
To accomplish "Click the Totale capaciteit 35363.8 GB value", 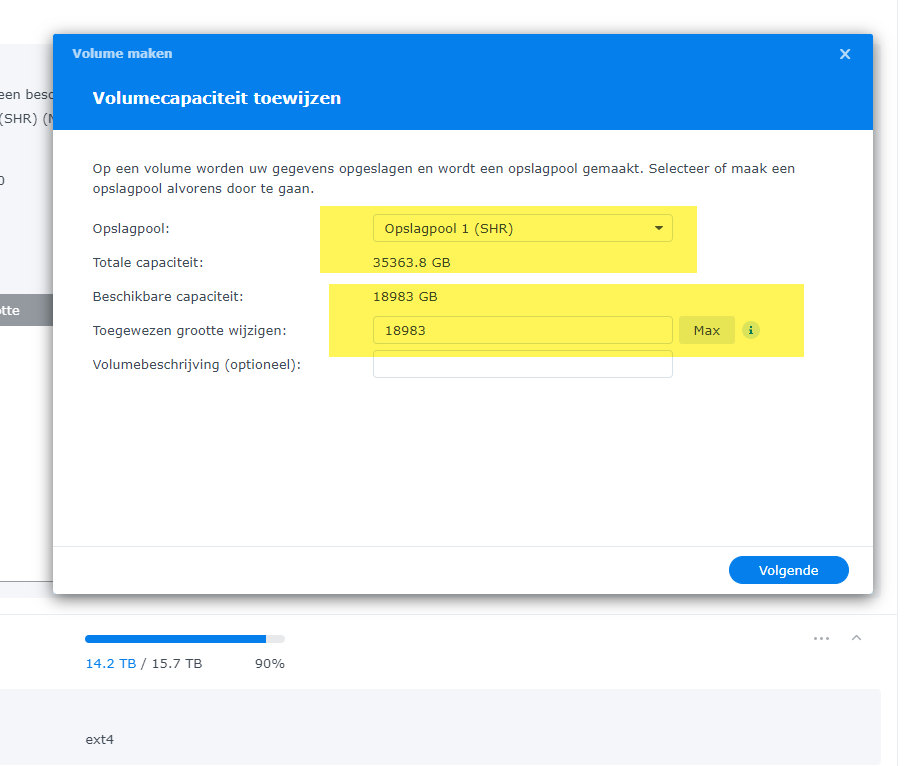I will pos(414,262).
